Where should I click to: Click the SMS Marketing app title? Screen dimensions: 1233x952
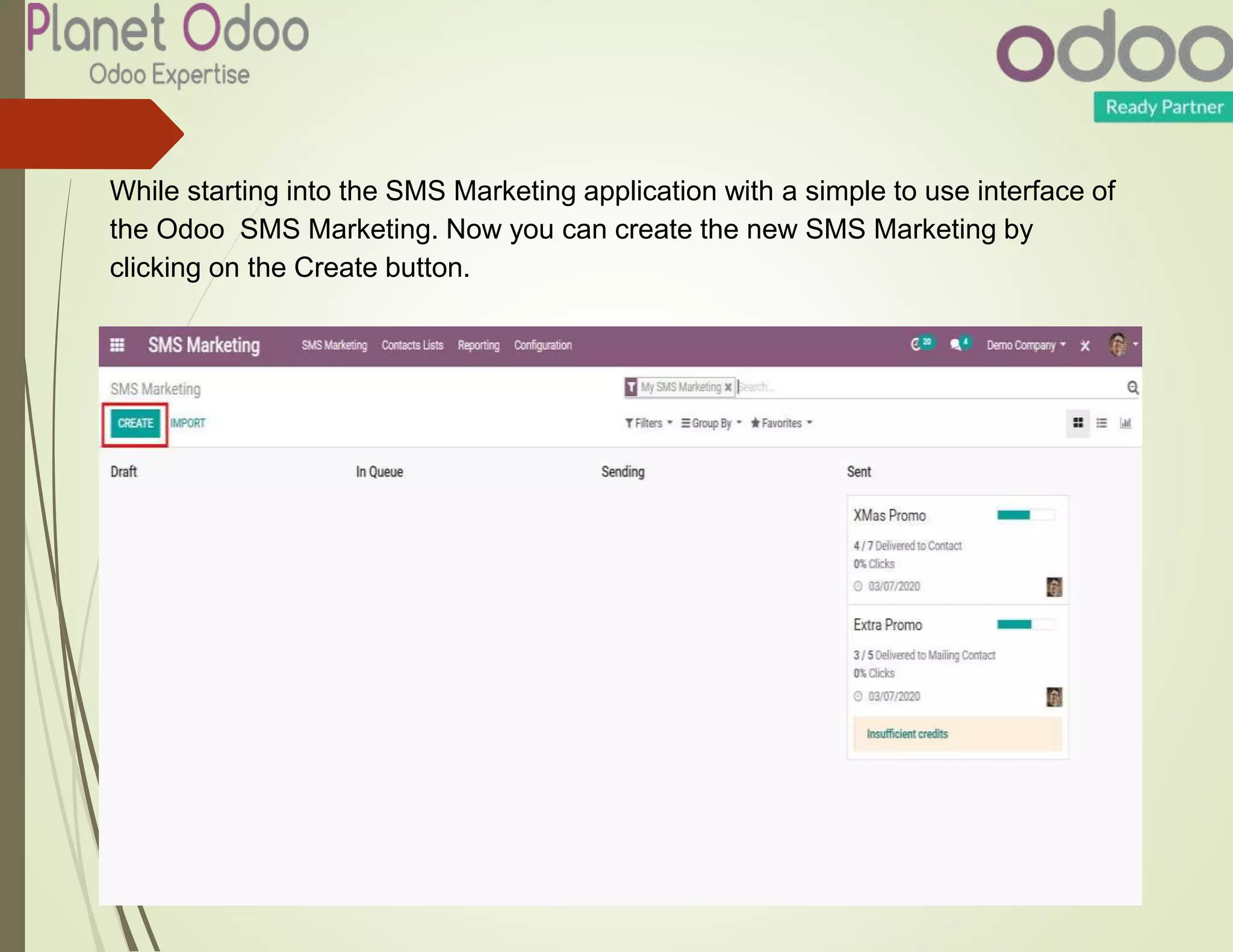tap(204, 345)
